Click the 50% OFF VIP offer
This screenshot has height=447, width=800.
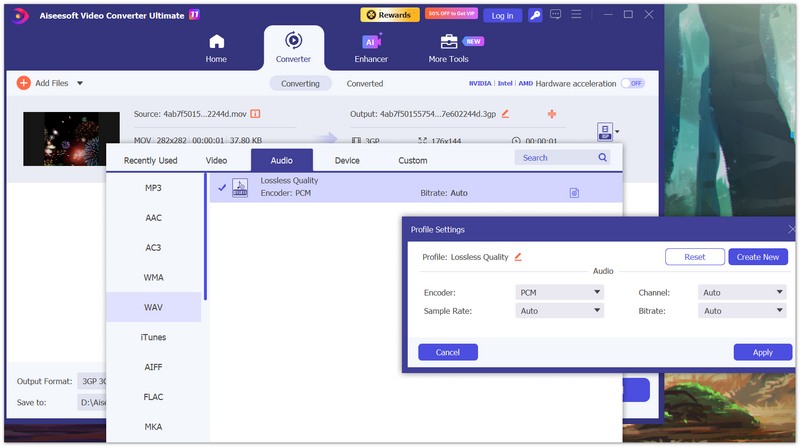tap(451, 14)
